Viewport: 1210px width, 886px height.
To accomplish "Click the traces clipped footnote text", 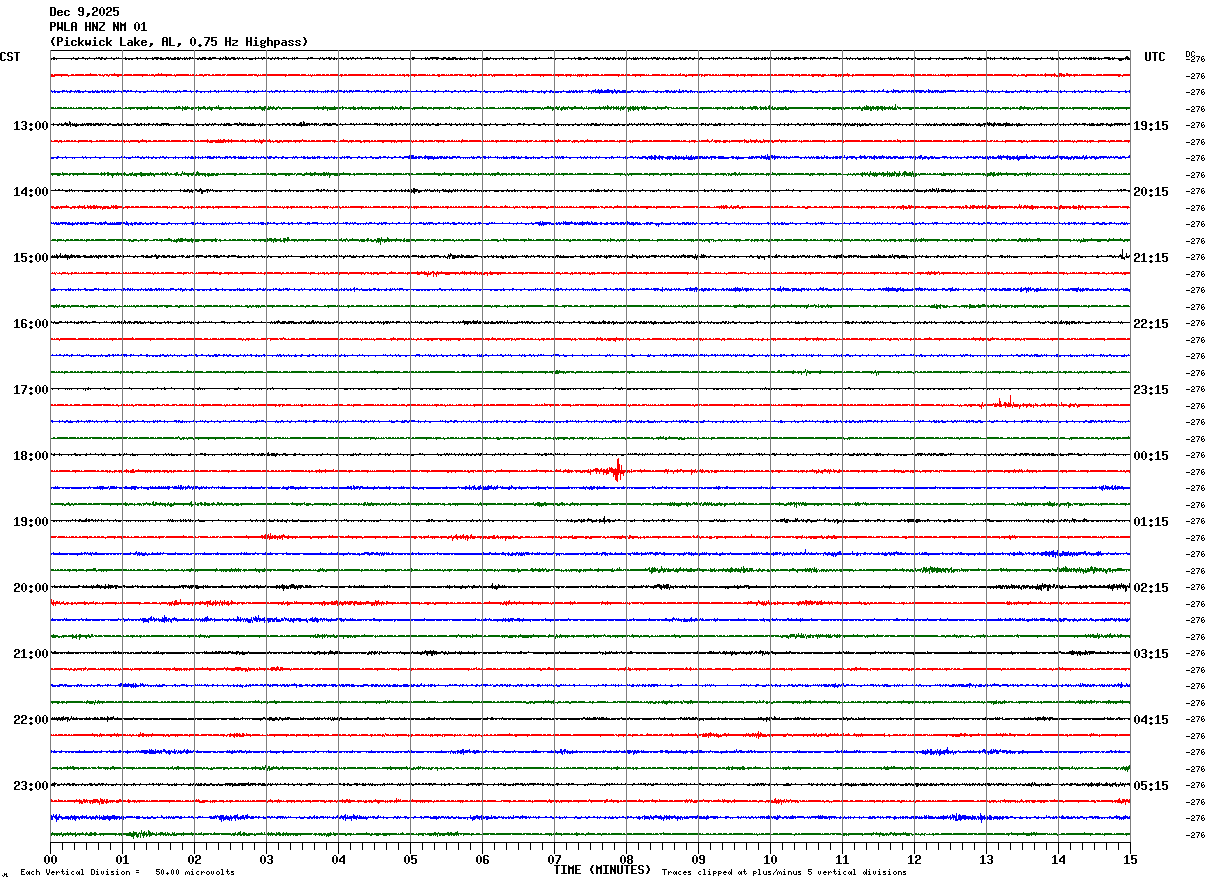I will click(784, 873).
